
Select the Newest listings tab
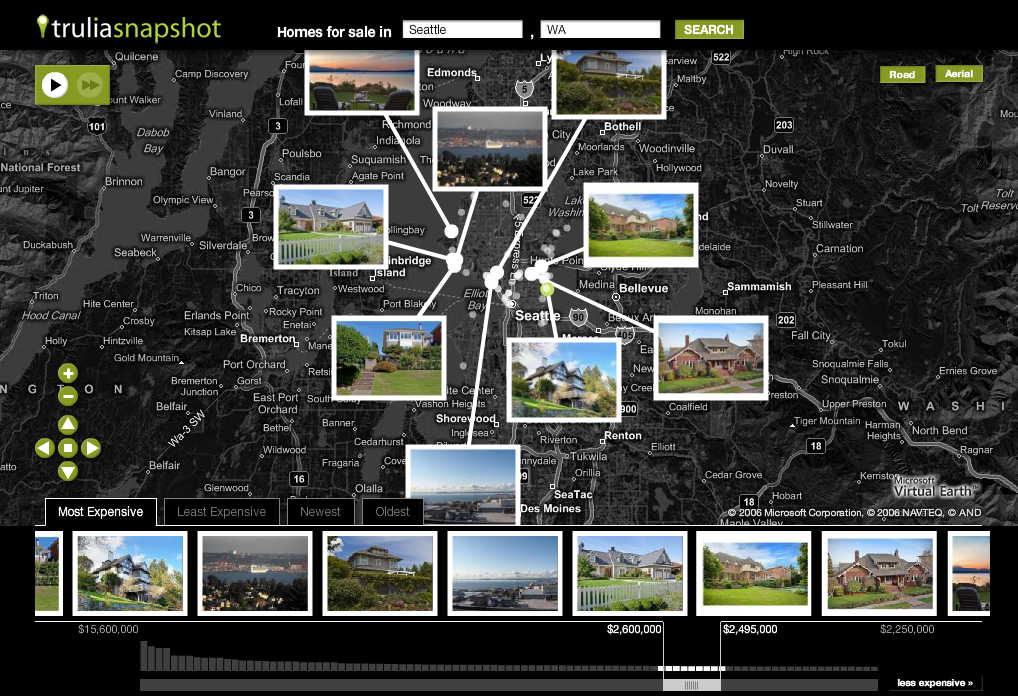point(321,511)
